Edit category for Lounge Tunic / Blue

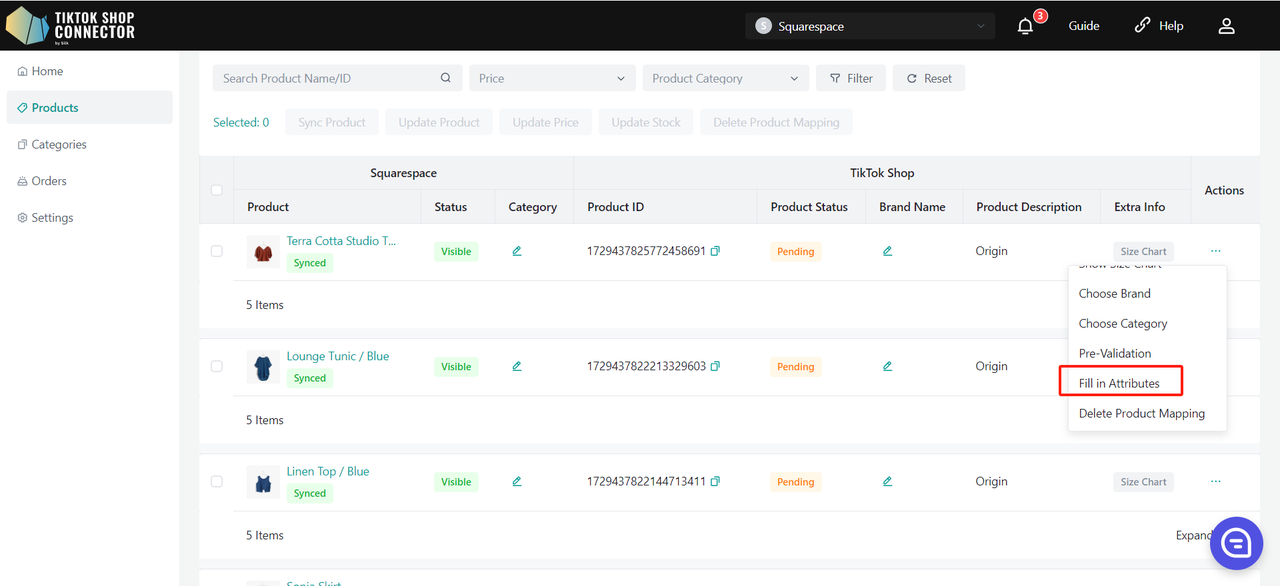click(517, 366)
